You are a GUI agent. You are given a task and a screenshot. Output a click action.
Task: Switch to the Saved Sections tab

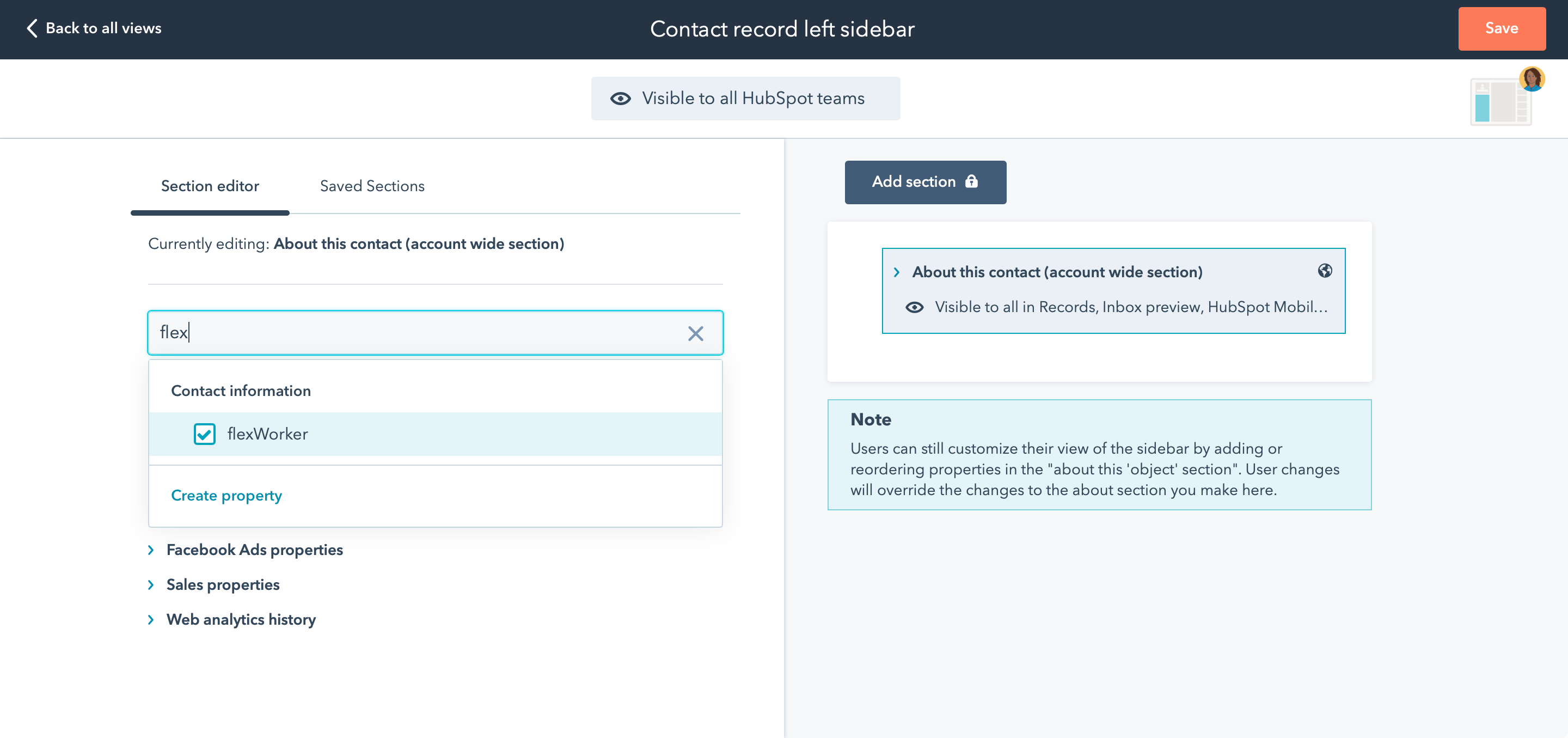pos(372,186)
